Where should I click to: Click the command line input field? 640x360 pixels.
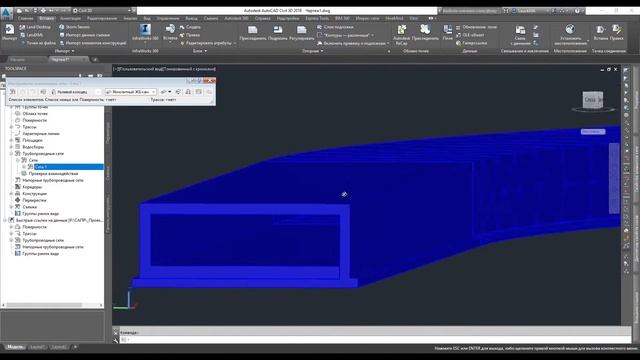tap(376, 340)
